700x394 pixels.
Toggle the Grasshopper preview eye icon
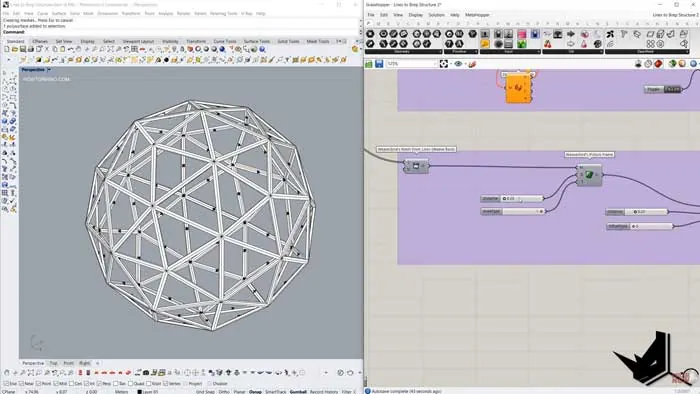(458, 64)
